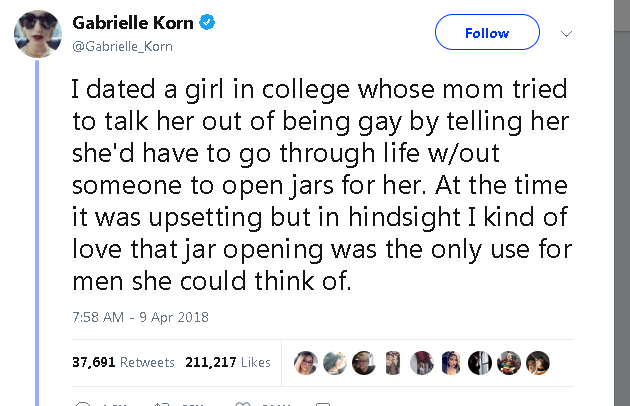The width and height of the screenshot is (630, 406).
Task: View the 37,691 Retweets list
Action: 123,362
